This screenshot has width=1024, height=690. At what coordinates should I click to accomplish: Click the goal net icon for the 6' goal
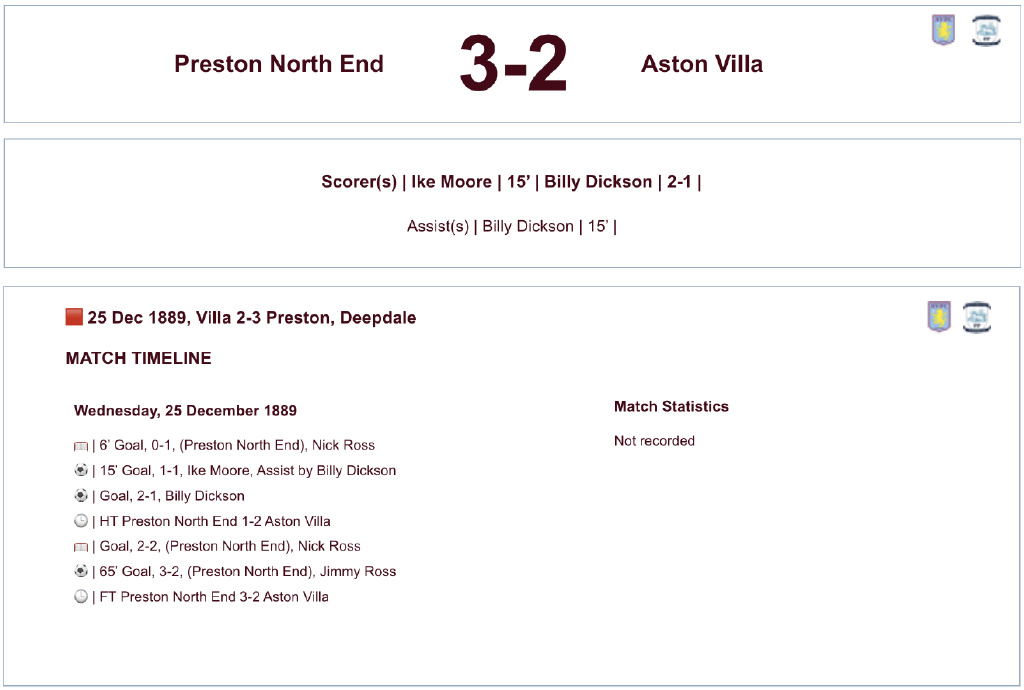pyautogui.click(x=81, y=446)
